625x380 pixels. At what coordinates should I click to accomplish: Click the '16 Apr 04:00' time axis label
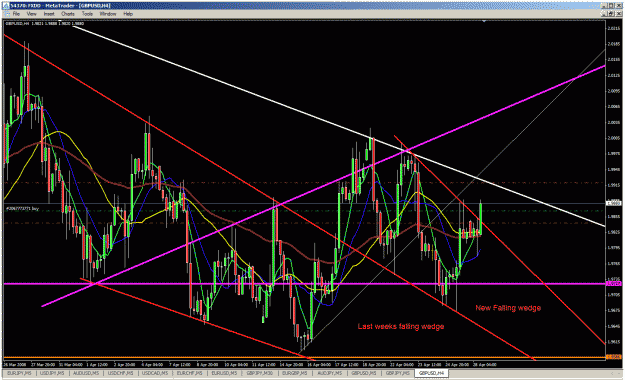319,364
